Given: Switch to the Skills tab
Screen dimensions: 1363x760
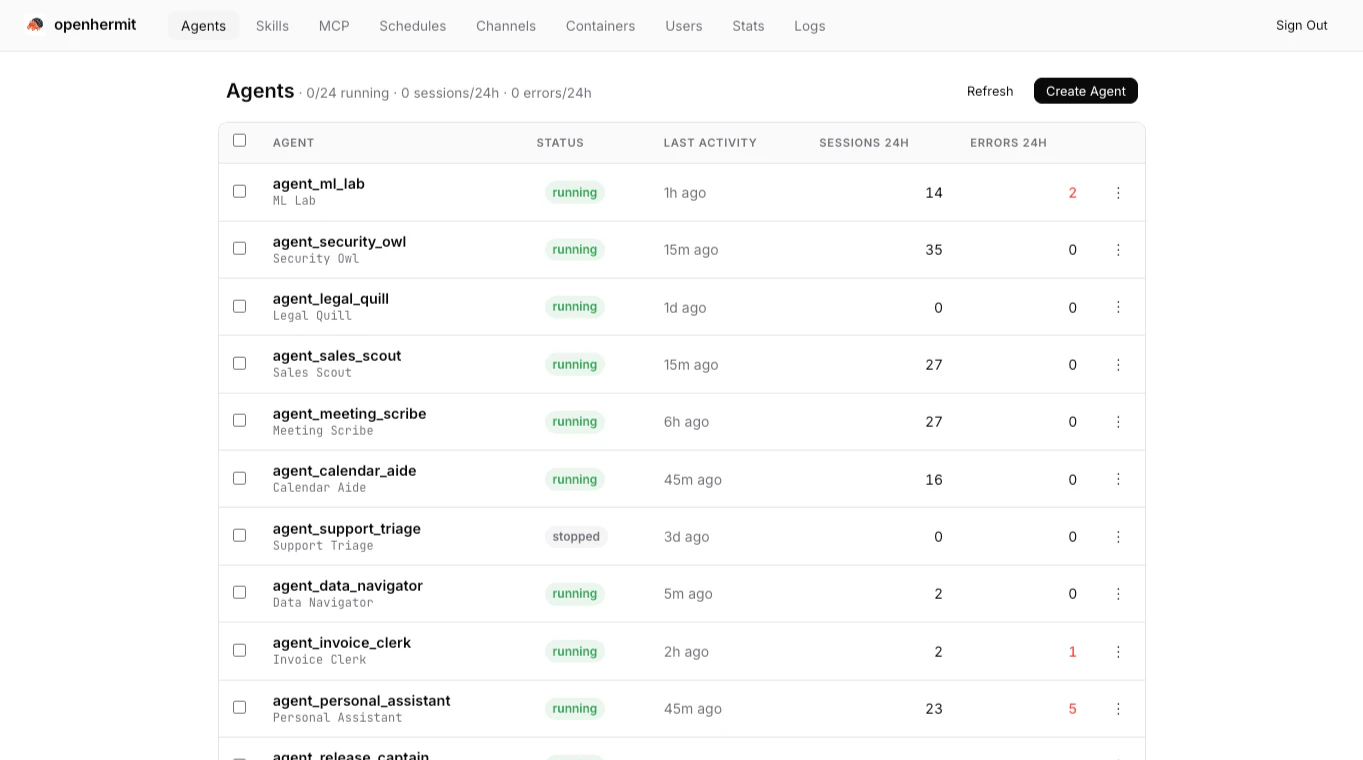Looking at the screenshot, I should pyautogui.click(x=271, y=26).
